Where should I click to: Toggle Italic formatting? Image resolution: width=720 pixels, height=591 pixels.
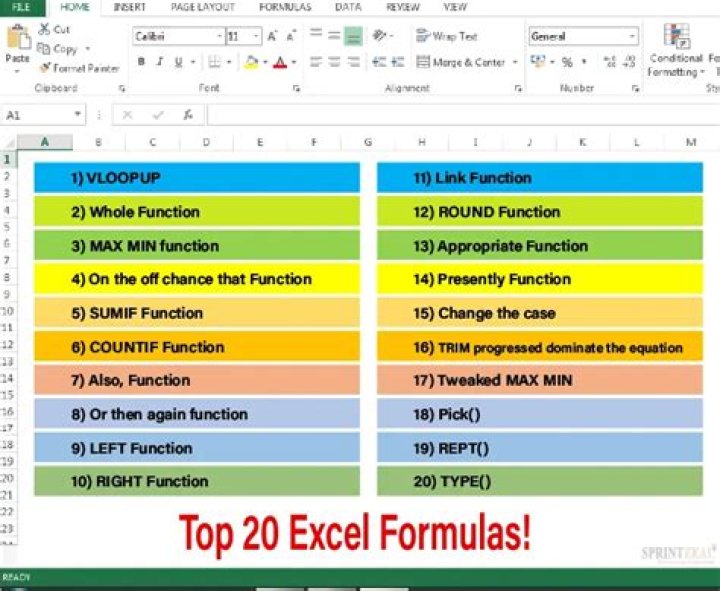160,62
